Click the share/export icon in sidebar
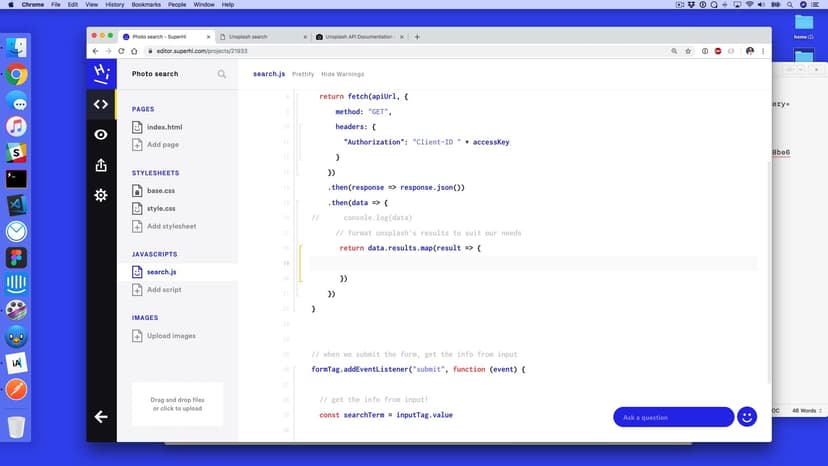The width and height of the screenshot is (828, 466). pyautogui.click(x=101, y=165)
